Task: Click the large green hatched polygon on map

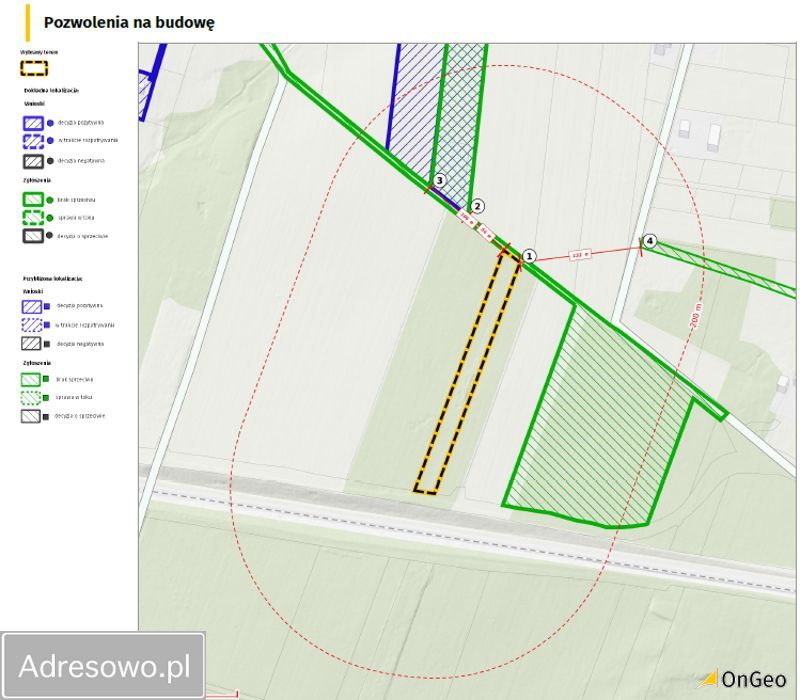Action: click(597, 423)
